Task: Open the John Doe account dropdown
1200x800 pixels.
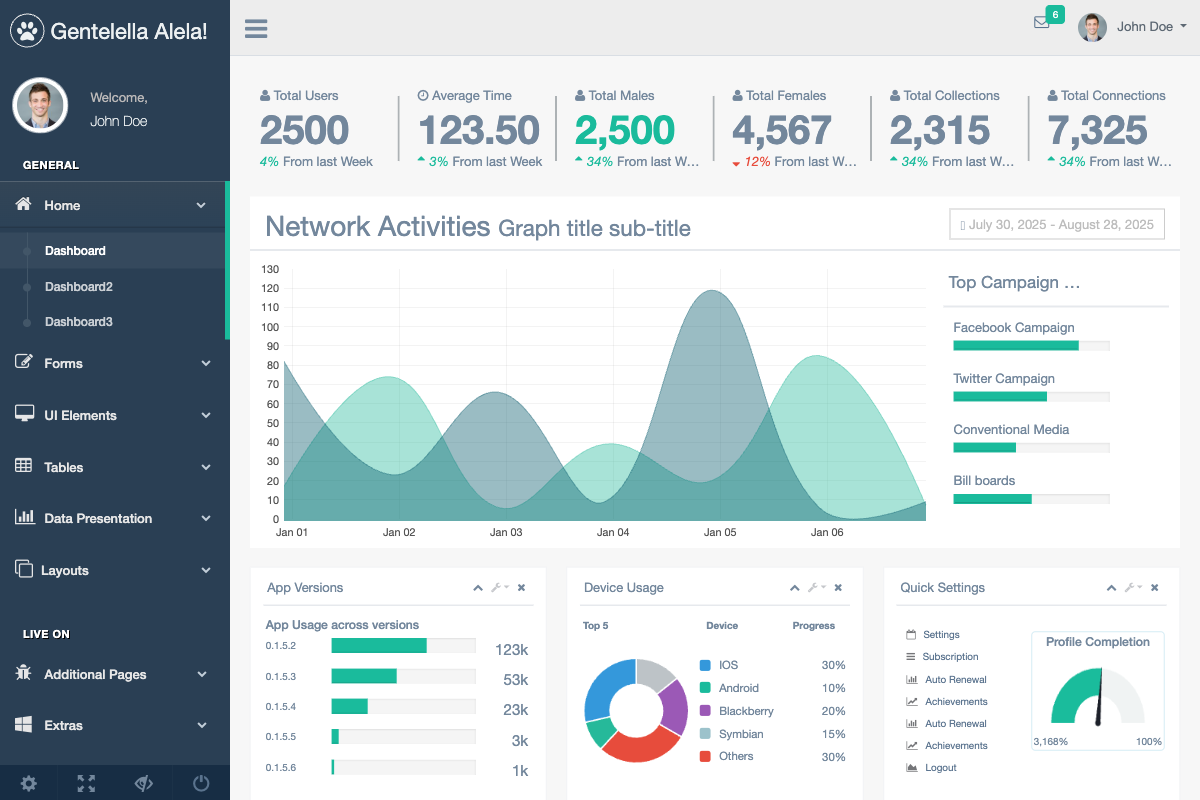Action: [x=1140, y=26]
